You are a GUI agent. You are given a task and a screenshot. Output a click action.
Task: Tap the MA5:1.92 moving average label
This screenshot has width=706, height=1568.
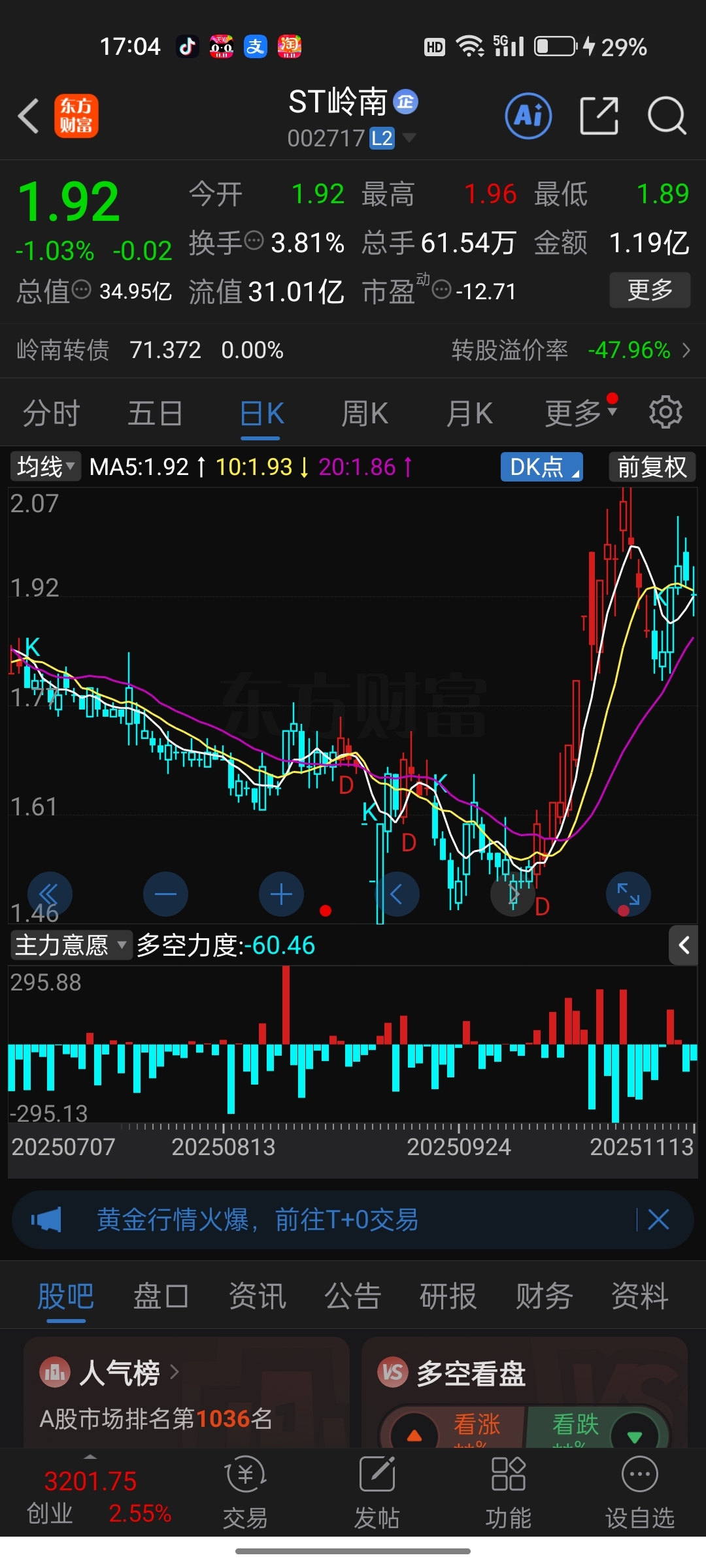[148, 466]
